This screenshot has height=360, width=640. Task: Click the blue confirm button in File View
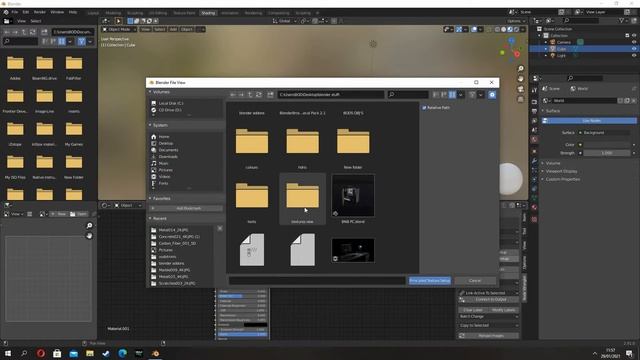429,281
